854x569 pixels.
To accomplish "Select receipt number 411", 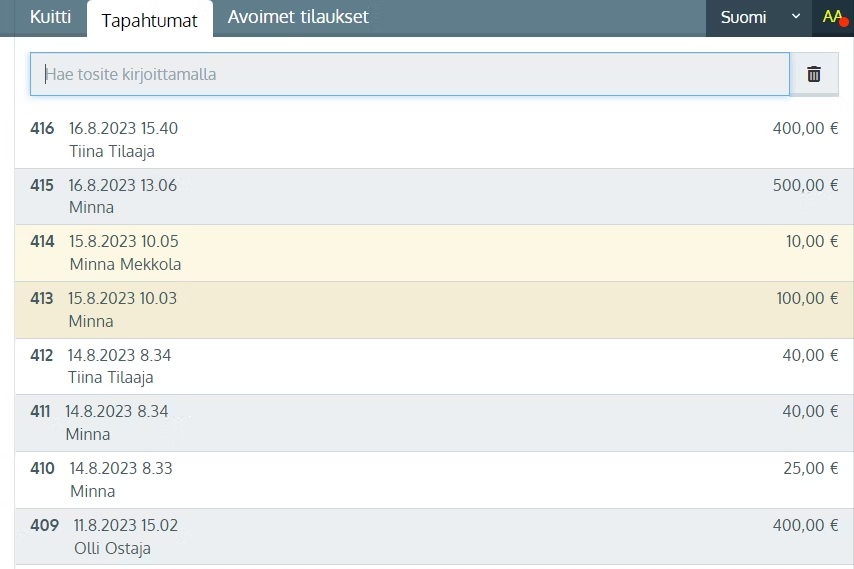I will coord(40,411).
